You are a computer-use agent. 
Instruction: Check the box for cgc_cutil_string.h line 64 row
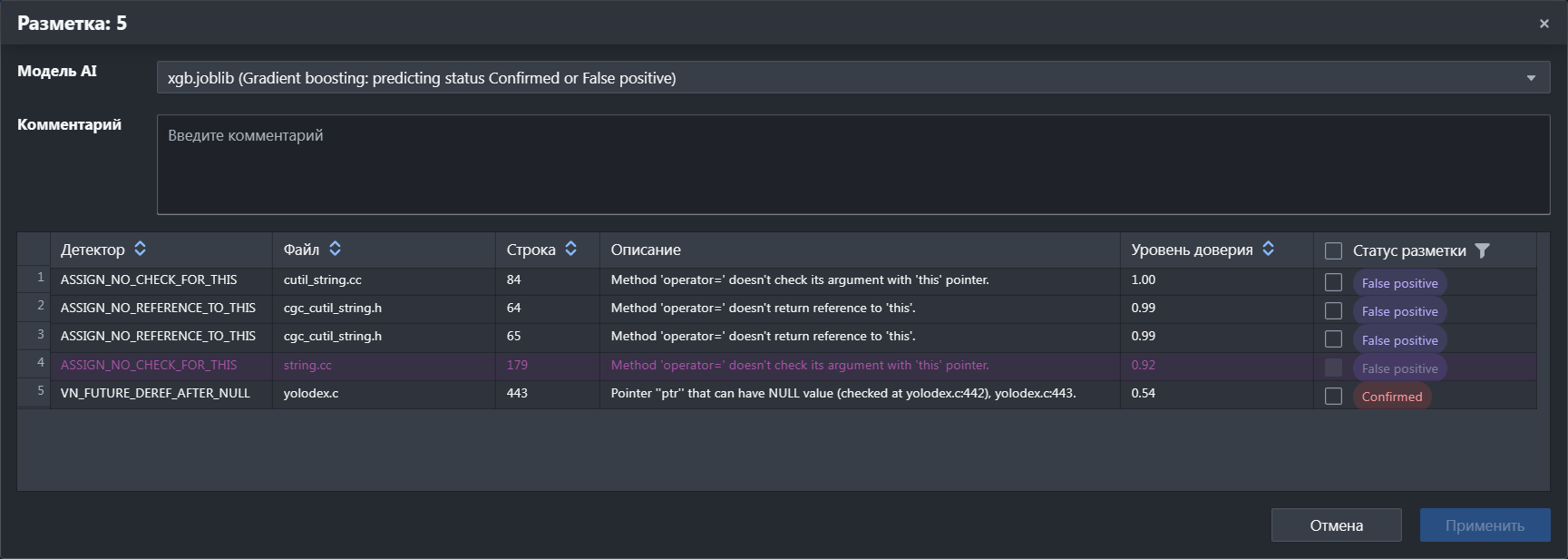click(x=1333, y=310)
